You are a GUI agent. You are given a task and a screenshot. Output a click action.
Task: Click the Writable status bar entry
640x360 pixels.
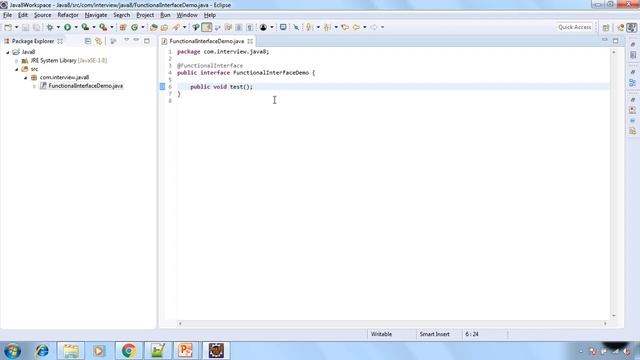381,334
